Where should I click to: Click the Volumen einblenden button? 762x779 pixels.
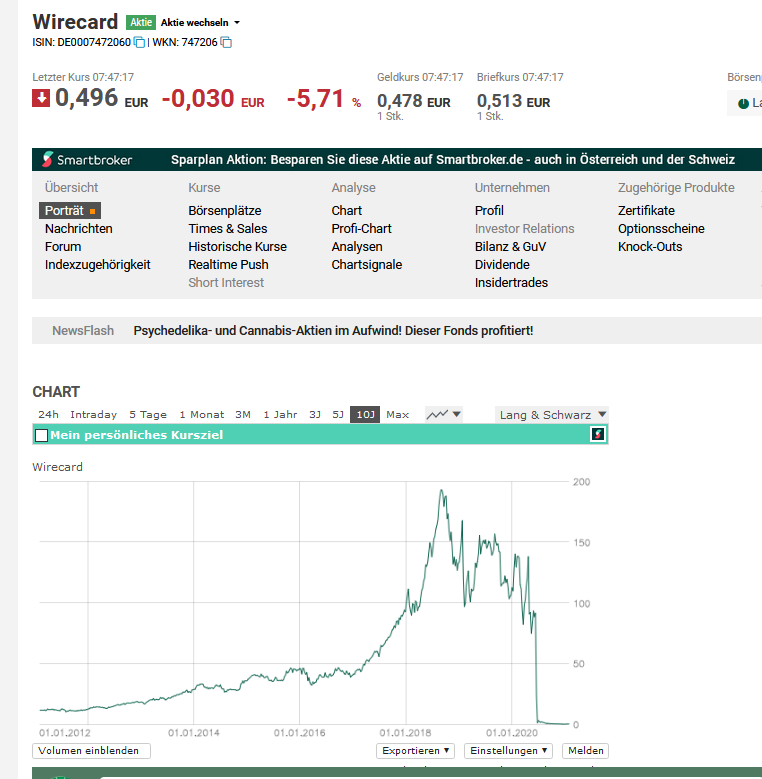91,750
